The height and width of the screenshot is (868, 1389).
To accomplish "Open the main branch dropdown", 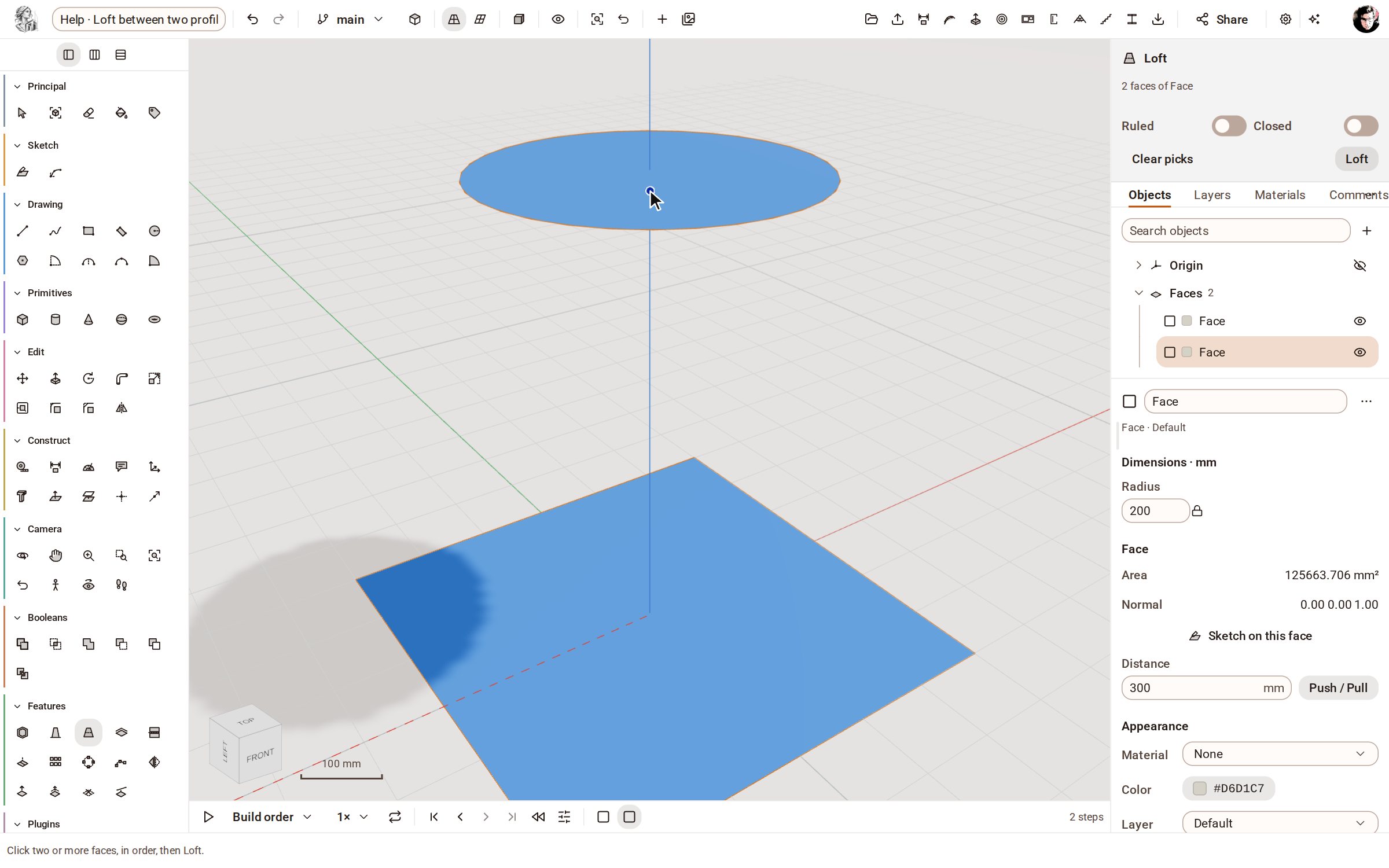I will pyautogui.click(x=350, y=19).
